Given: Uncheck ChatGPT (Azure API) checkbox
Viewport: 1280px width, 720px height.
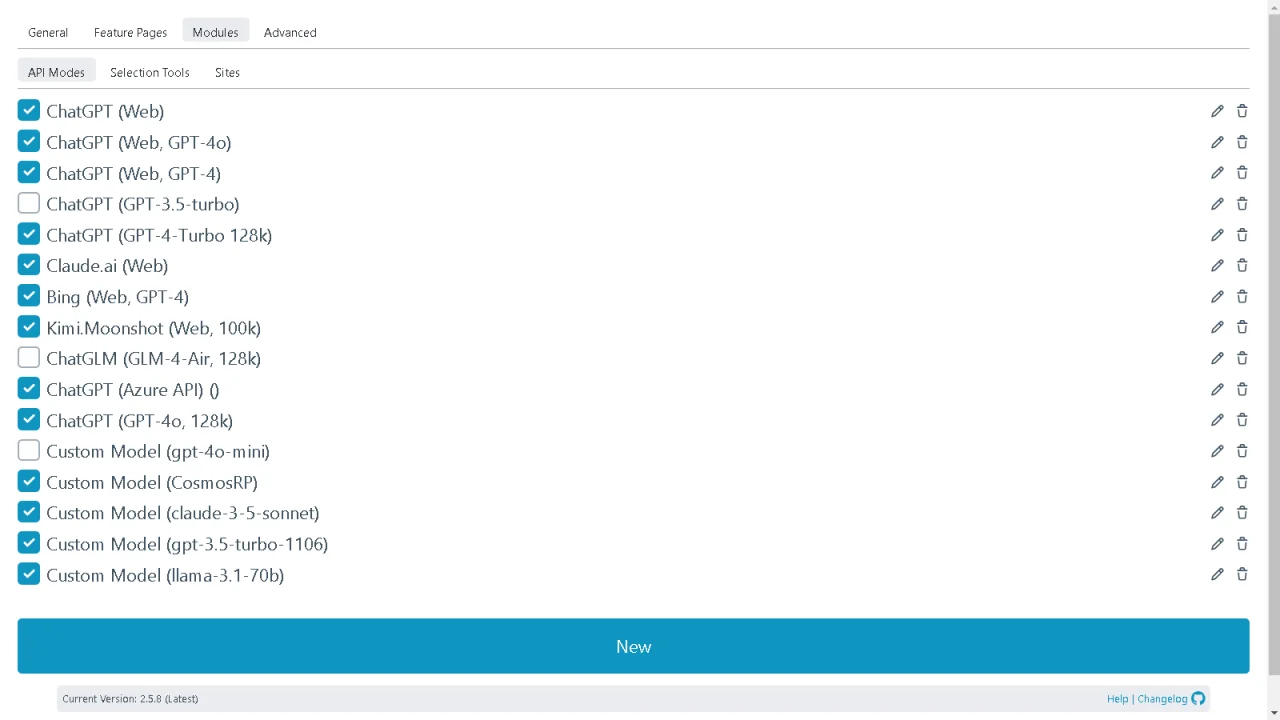Looking at the screenshot, I should click(28, 388).
